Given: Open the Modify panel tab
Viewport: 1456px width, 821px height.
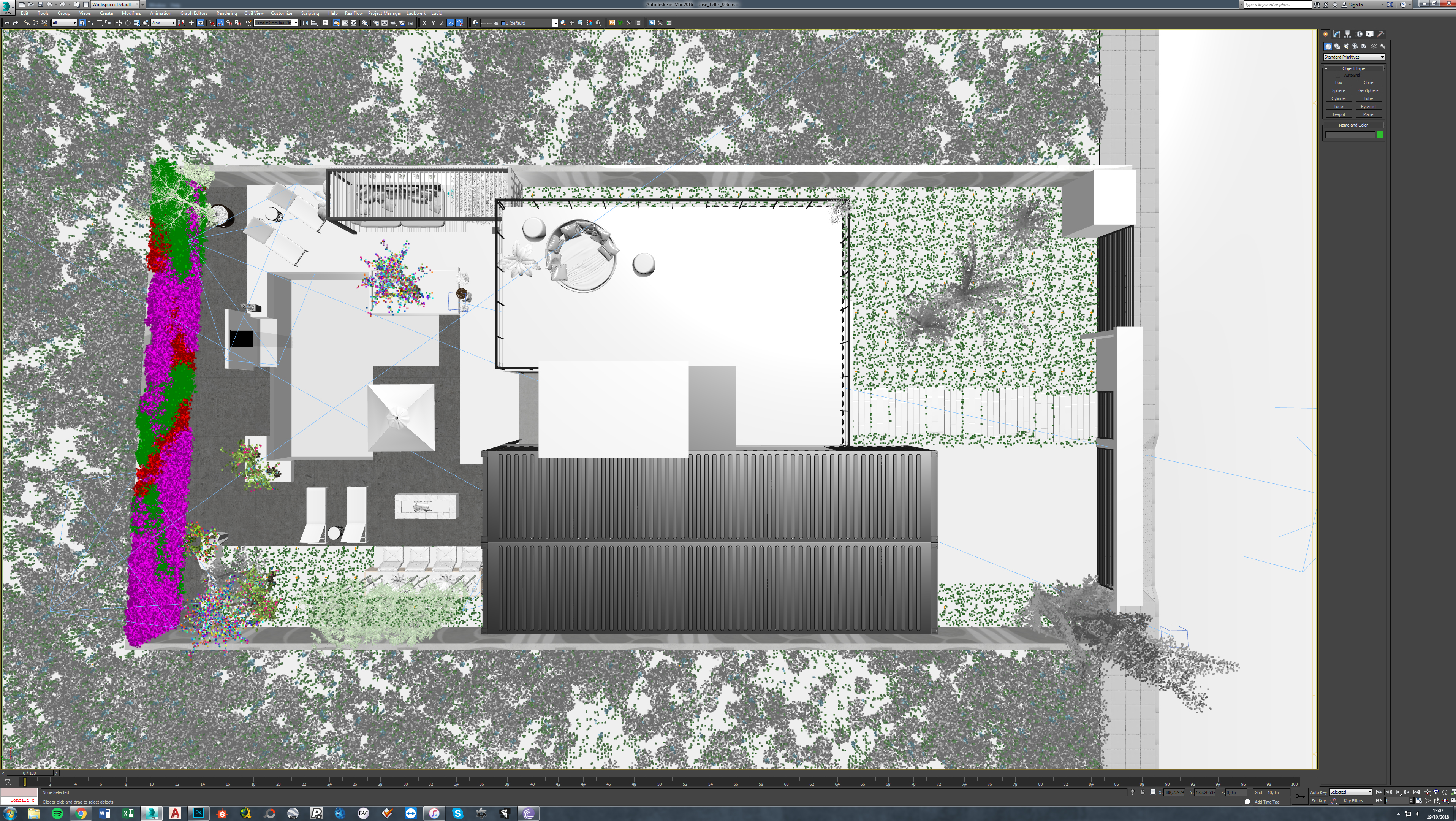Looking at the screenshot, I should (1337, 34).
